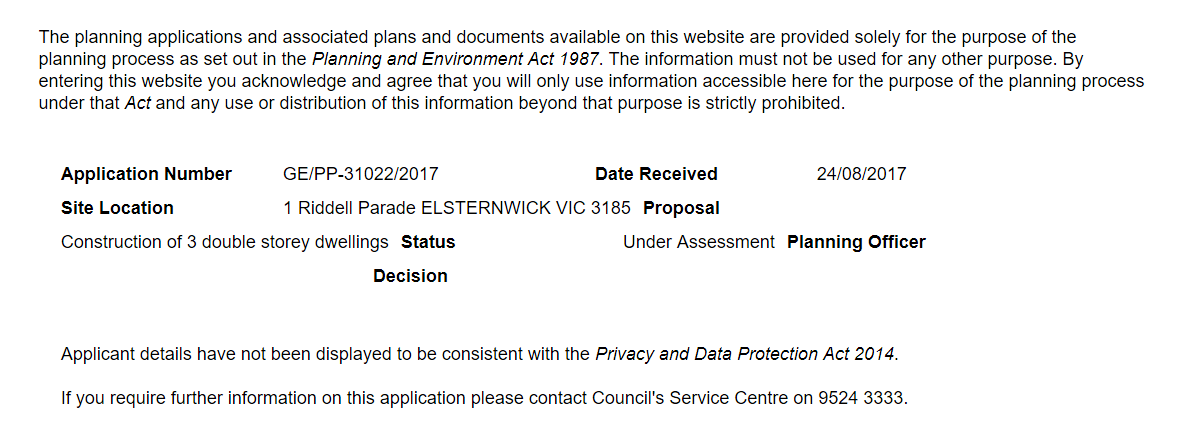The image size is (1192, 443).
Task: Click the Site Location label
Action: click(x=117, y=208)
